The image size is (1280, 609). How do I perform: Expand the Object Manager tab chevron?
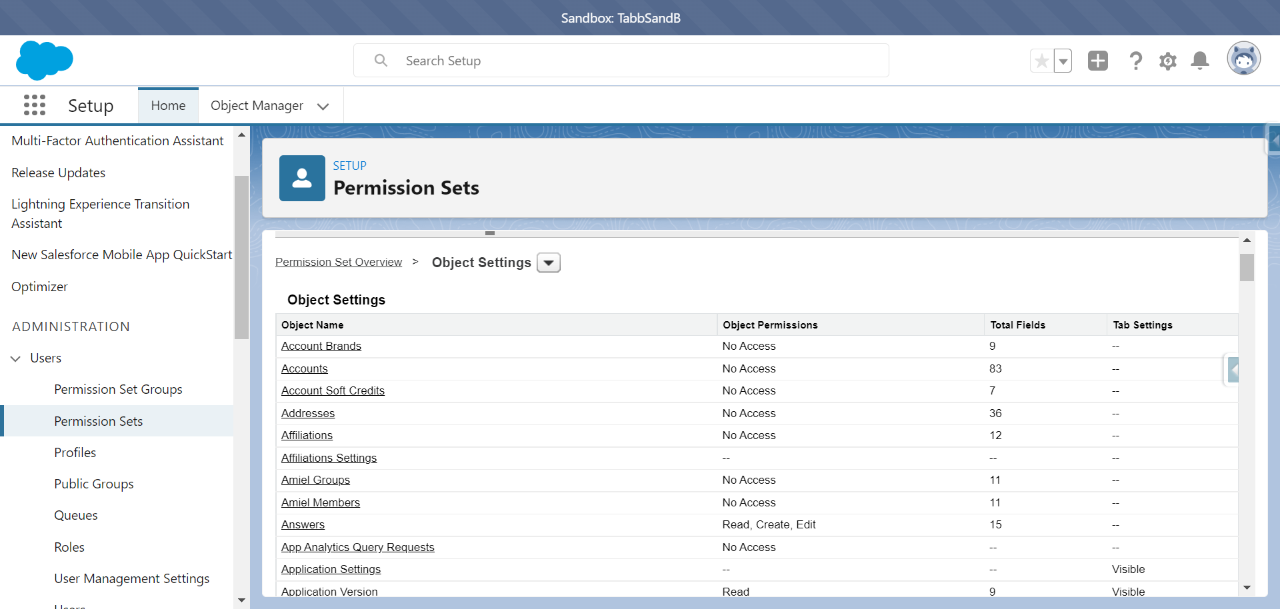323,106
